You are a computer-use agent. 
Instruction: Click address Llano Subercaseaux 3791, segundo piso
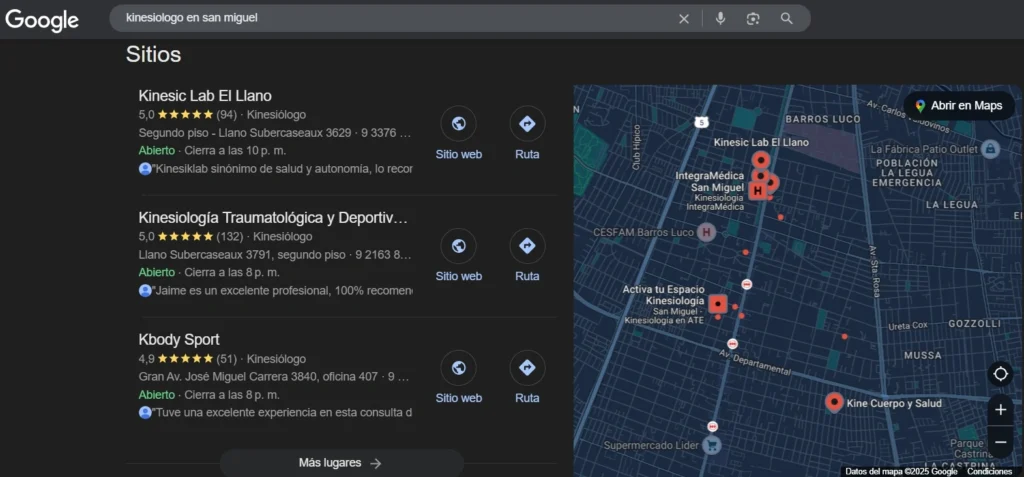(242, 255)
